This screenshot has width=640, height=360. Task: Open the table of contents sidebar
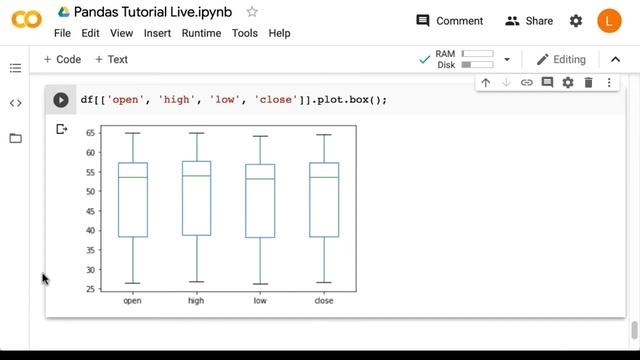[x=16, y=68]
